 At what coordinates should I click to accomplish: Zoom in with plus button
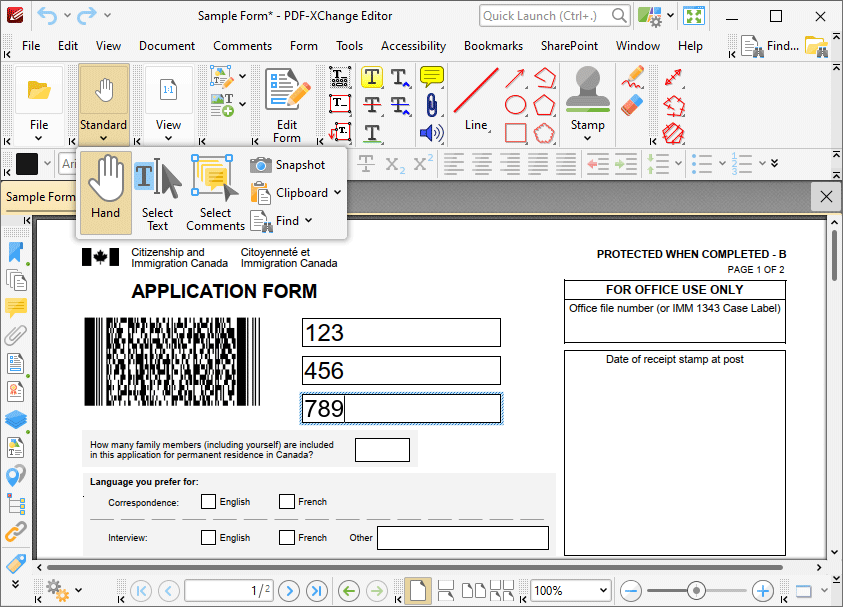762,591
